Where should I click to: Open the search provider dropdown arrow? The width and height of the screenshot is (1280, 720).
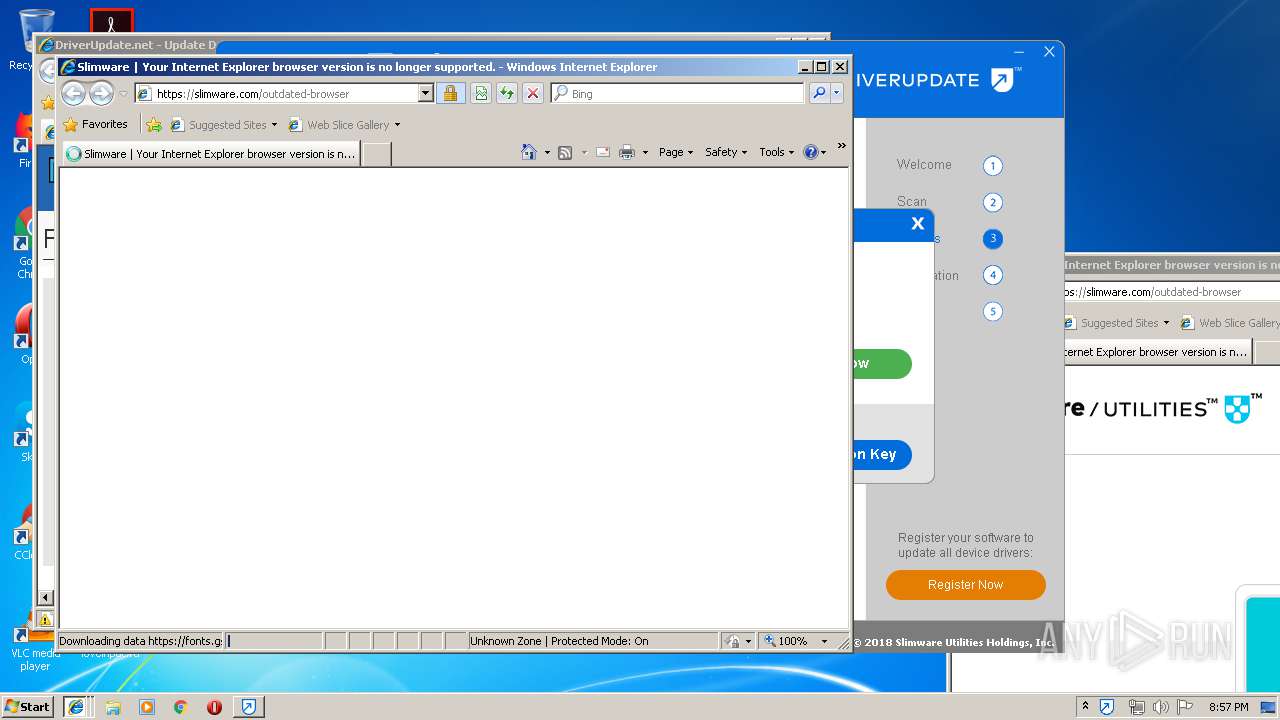pos(837,93)
